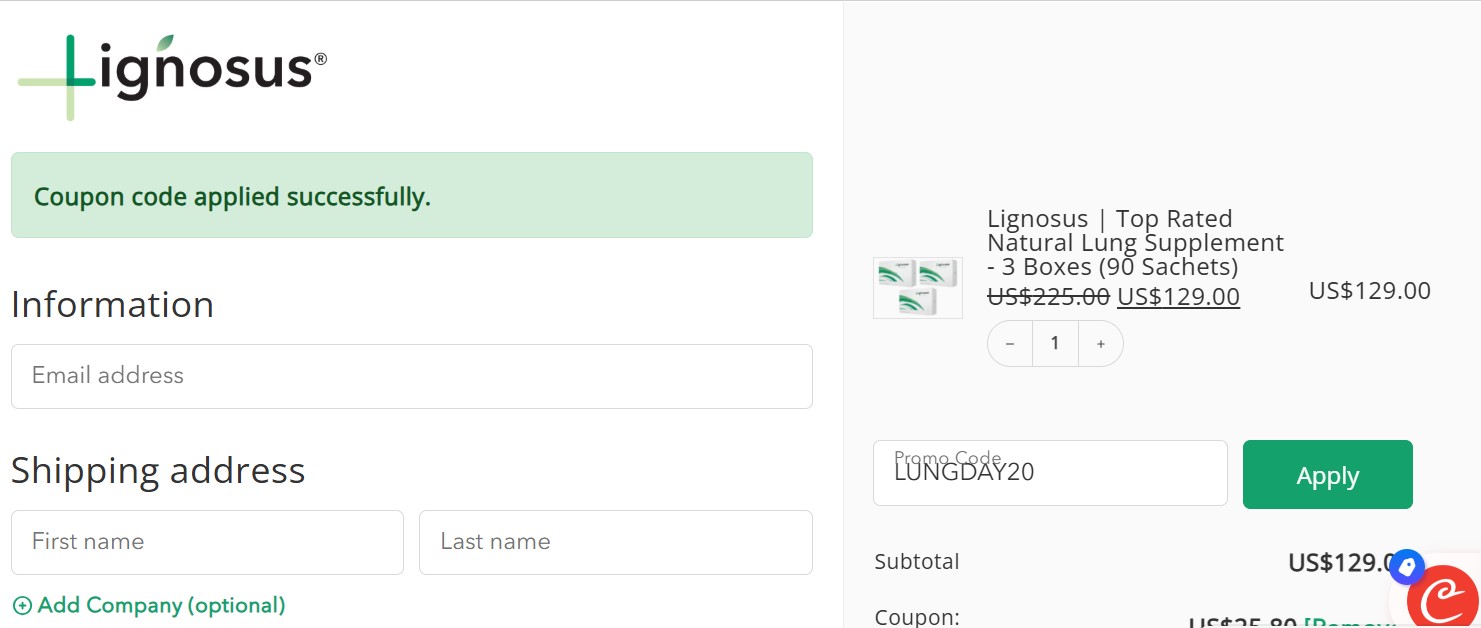Click the Lignosus product boxes thumbnail

[x=917, y=287]
